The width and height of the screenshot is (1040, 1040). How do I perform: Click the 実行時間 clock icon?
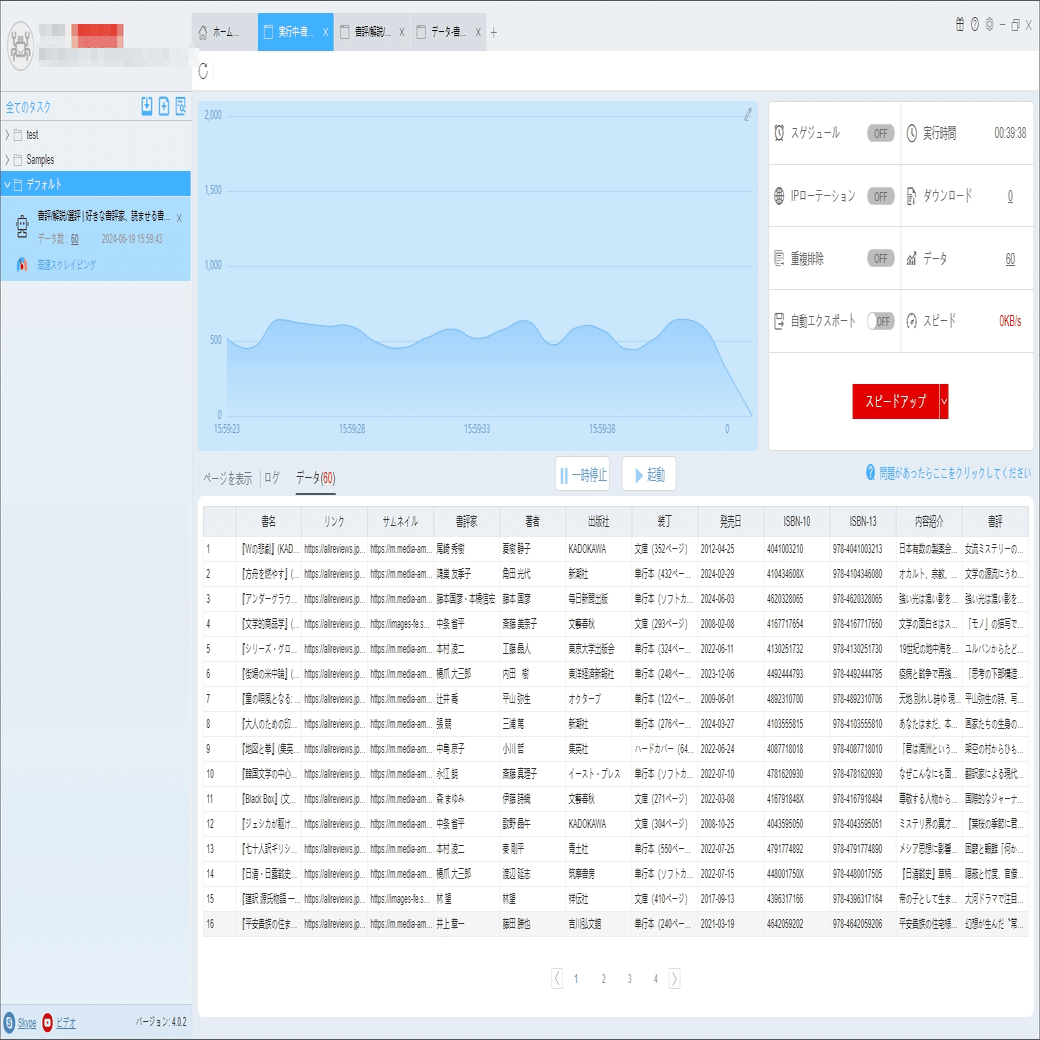point(912,133)
